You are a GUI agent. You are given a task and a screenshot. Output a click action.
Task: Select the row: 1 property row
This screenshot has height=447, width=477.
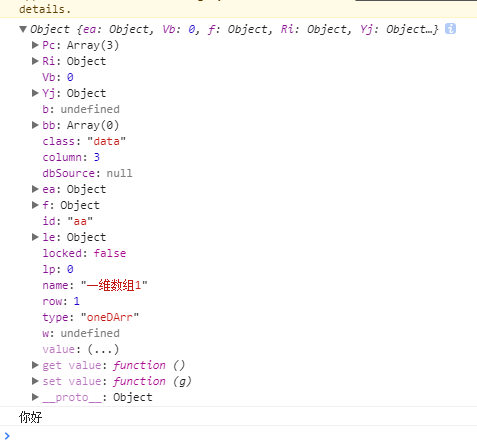coord(61,301)
